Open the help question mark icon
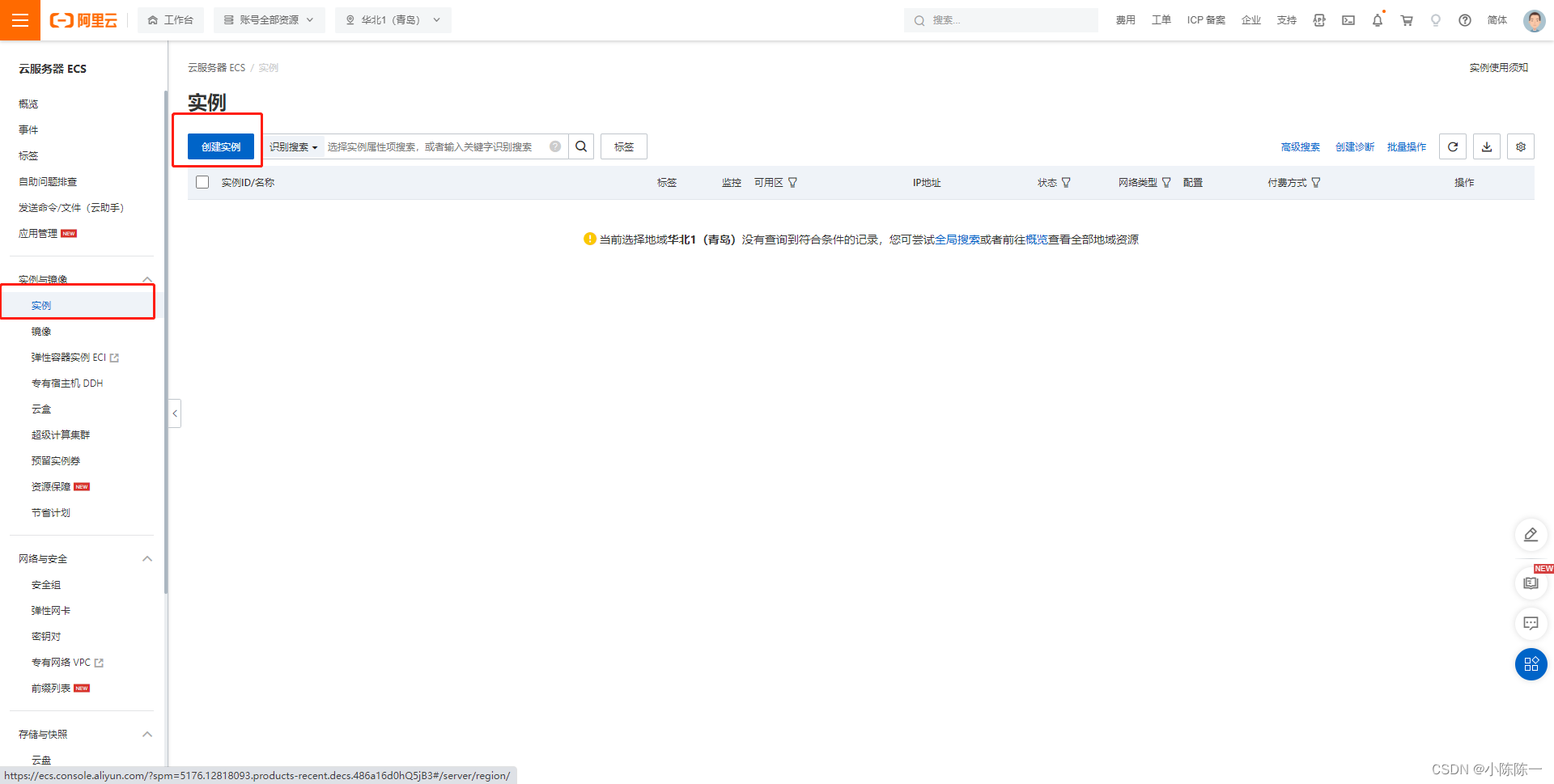Image resolution: width=1554 pixels, height=784 pixels. pyautogui.click(x=1465, y=20)
